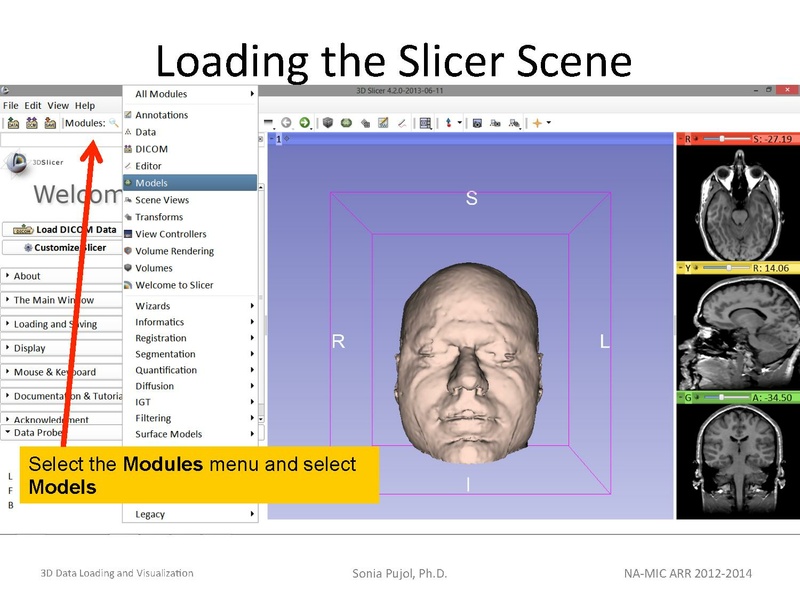Image resolution: width=800 pixels, height=600 pixels.
Task: Select Models in the modules menu
Action: tap(190, 183)
